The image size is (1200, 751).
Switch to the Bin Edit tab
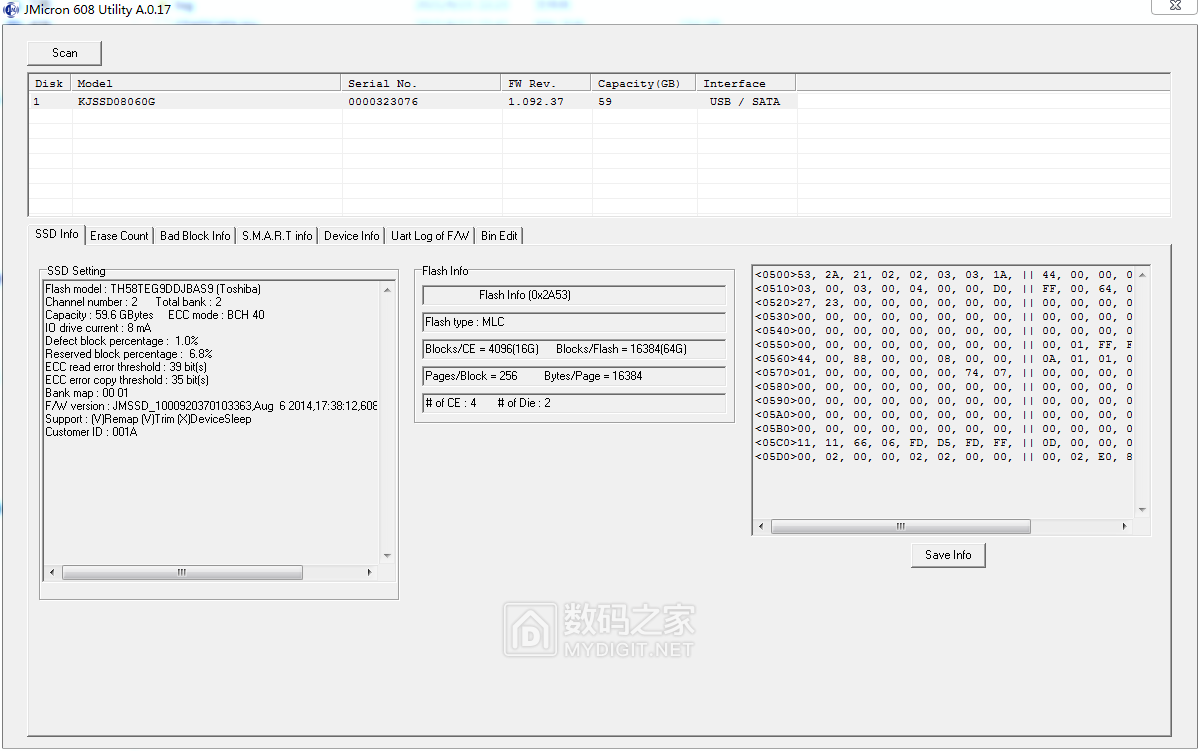coord(499,236)
